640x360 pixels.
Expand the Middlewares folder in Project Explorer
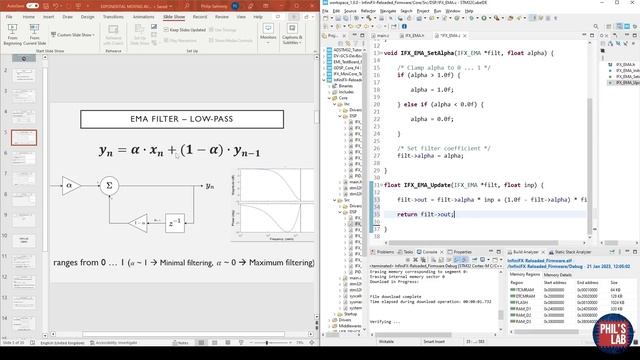tap(330, 326)
